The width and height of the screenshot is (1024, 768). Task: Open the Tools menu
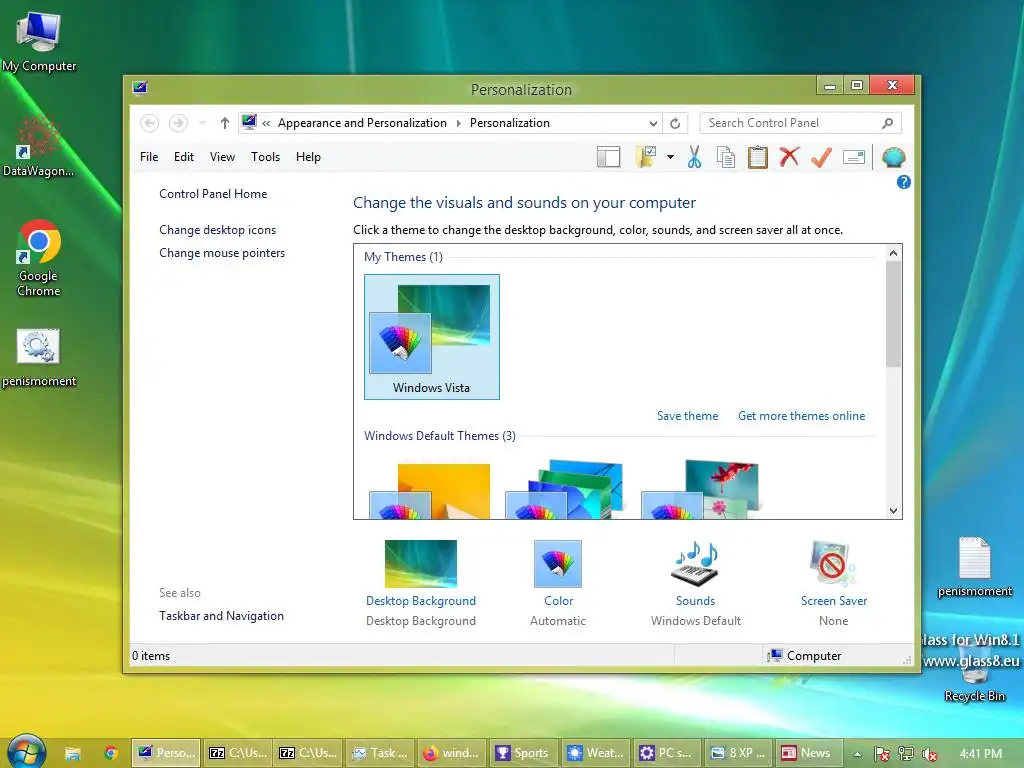(265, 157)
